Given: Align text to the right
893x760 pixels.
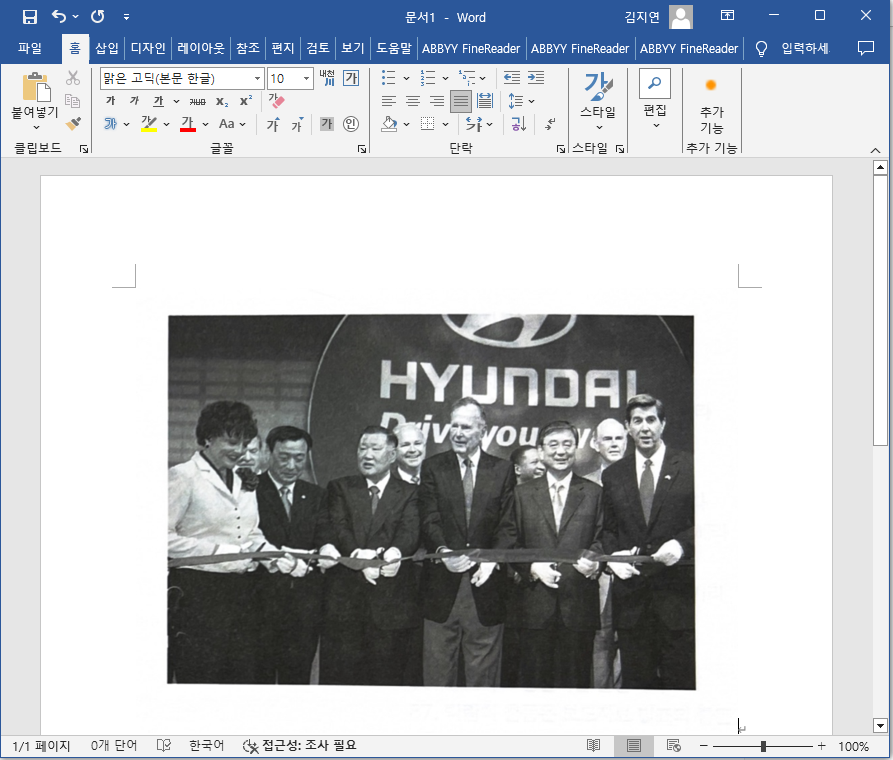Looking at the screenshot, I should [x=437, y=101].
